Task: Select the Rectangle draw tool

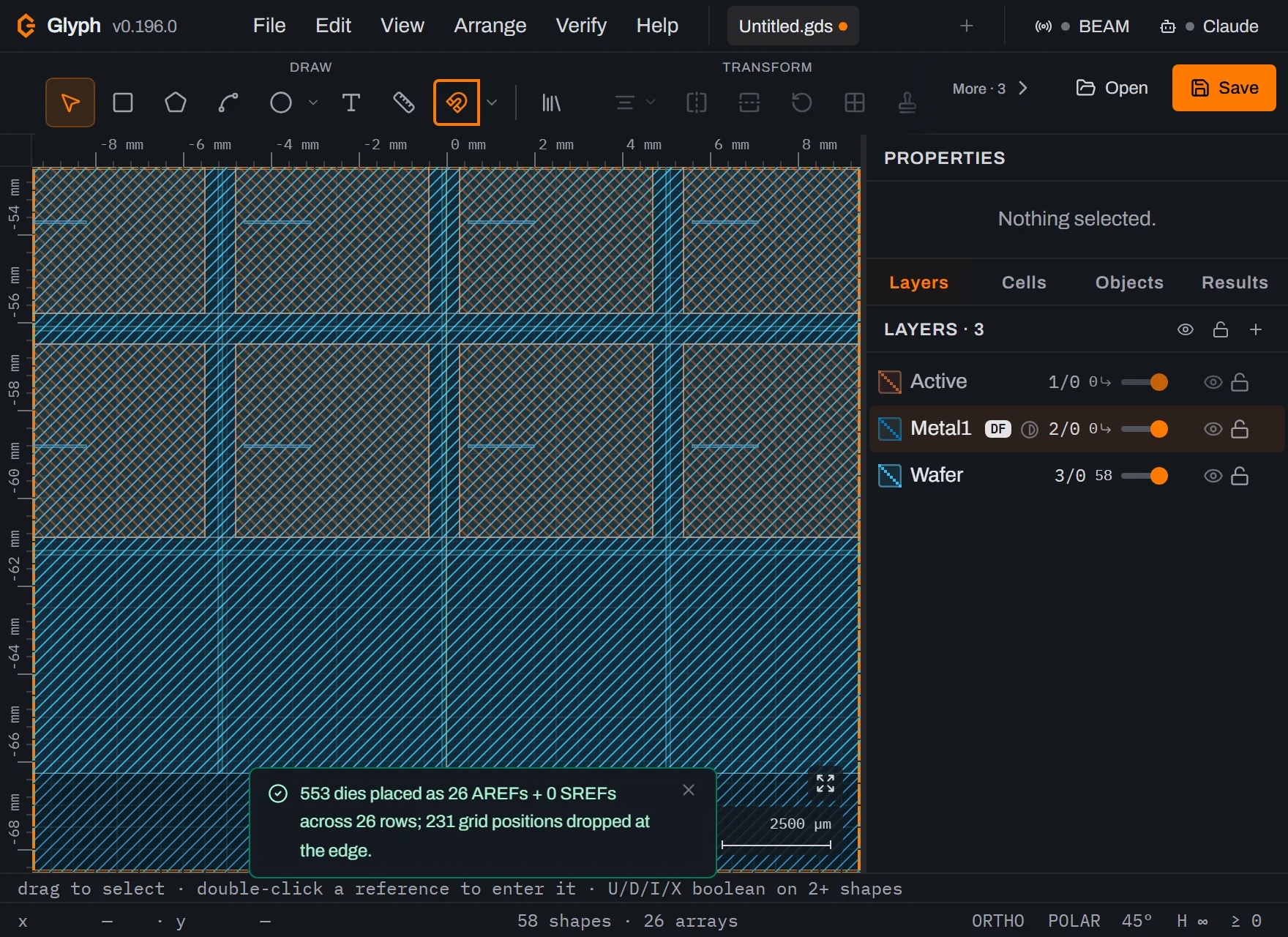Action: pos(123,102)
